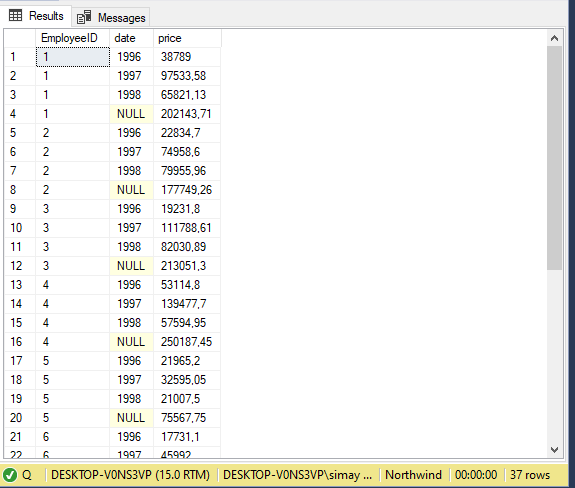Click the top-left select-all grid corner
The image size is (575, 488).
20,38
